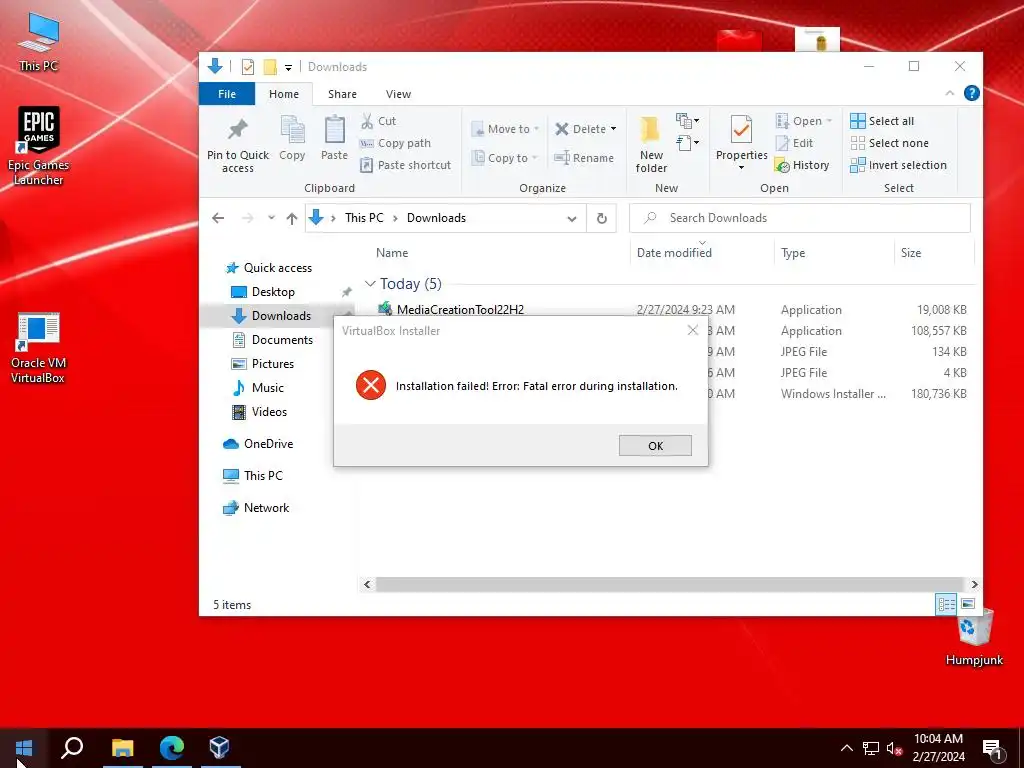Open the New item dropdown icon
1024x768 pixels.
tap(687, 121)
